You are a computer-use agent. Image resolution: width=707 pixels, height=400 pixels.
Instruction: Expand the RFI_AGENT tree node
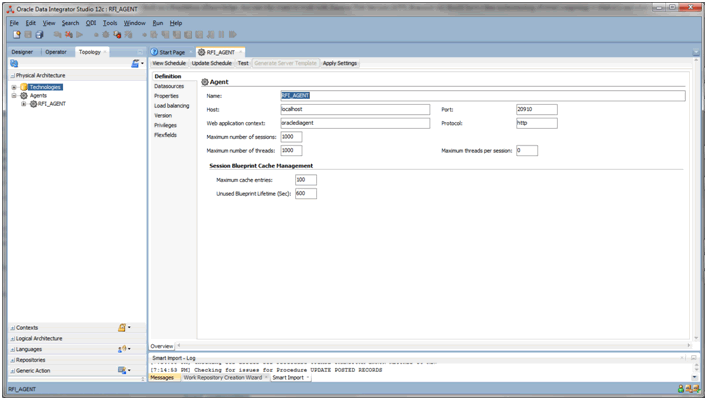click(x=23, y=104)
